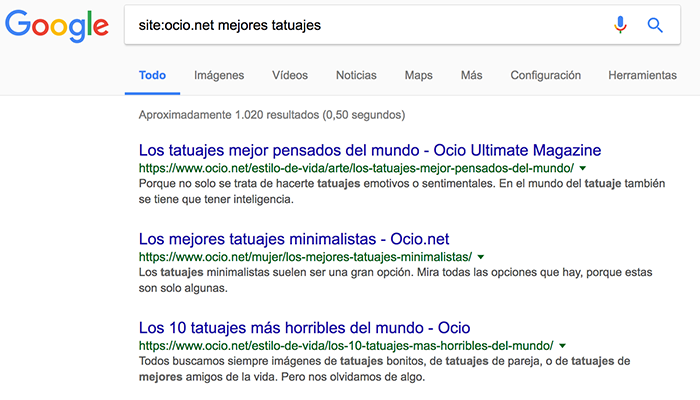Image resolution: width=700 pixels, height=400 pixels.
Task: Click the blue magnifying glass search icon
Action: pos(655,25)
